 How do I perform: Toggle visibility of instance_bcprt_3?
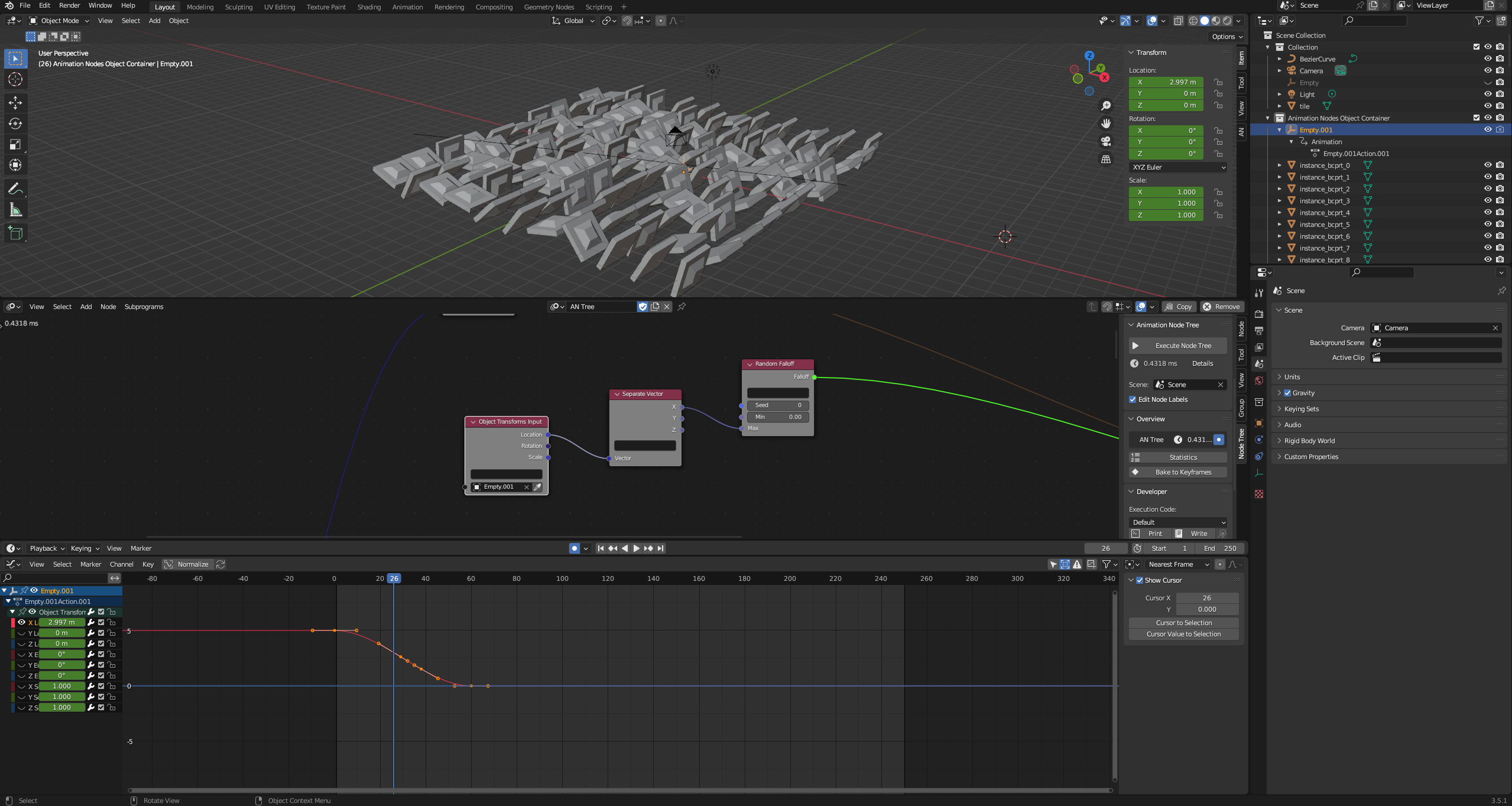[x=1488, y=200]
